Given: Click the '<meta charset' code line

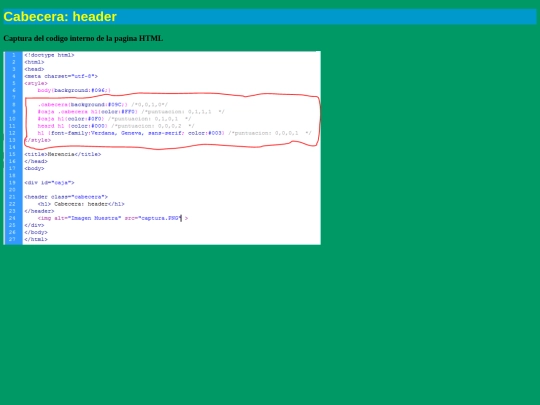Looking at the screenshot, I should [x=61, y=76].
